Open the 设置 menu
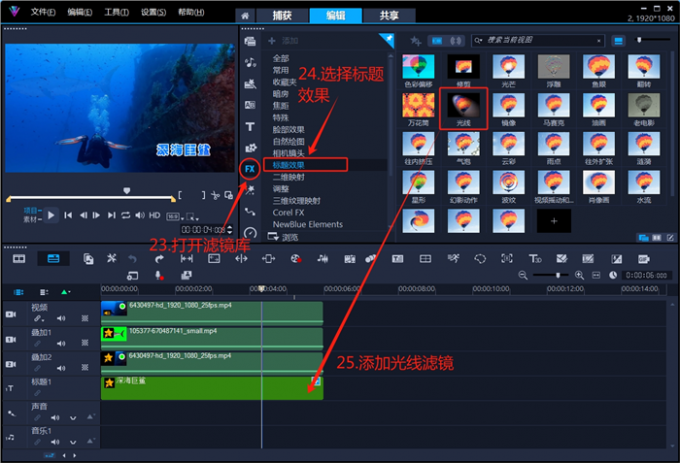Image resolution: width=680 pixels, height=463 pixels. click(x=154, y=12)
